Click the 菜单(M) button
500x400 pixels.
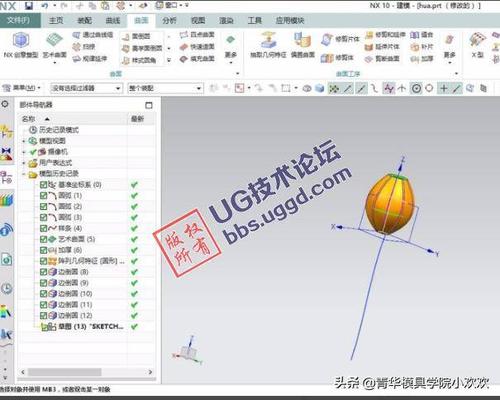tap(22, 88)
